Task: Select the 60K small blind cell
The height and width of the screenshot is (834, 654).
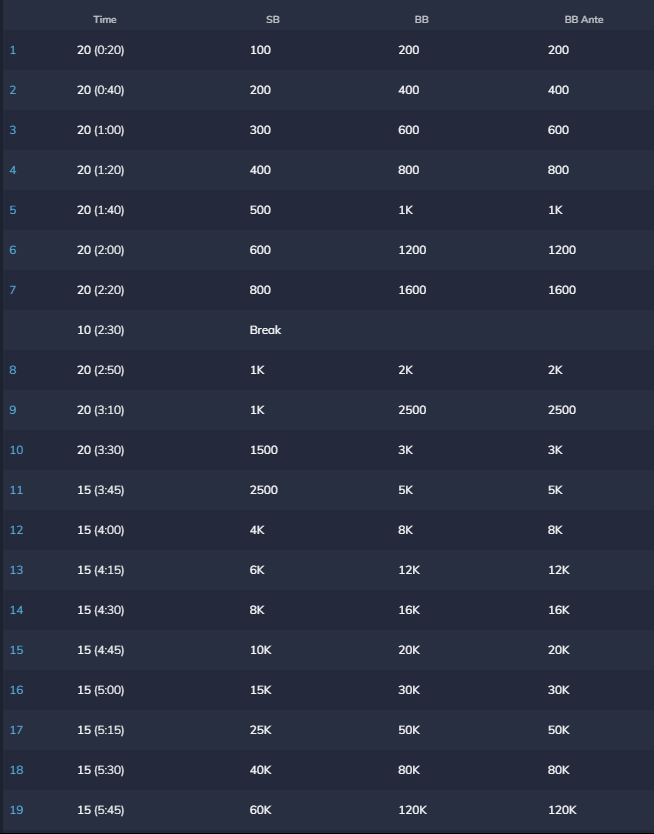Action: coord(260,810)
